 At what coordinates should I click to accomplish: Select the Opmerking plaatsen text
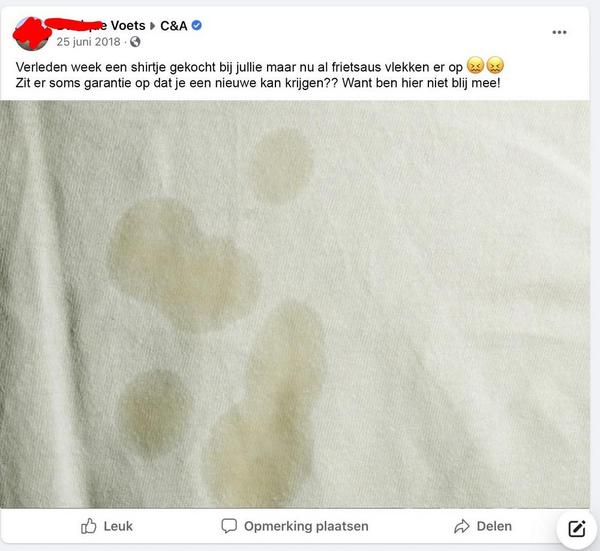pos(306,526)
